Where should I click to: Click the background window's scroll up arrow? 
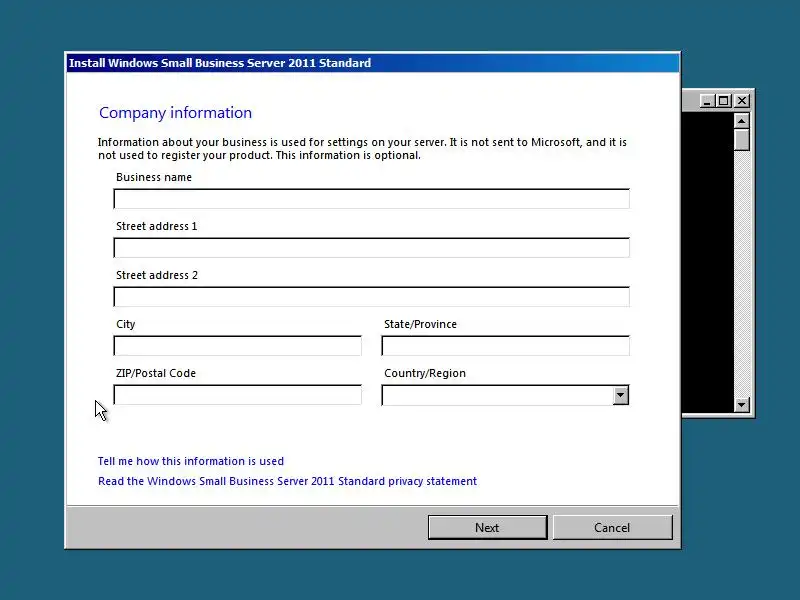[x=741, y=121]
